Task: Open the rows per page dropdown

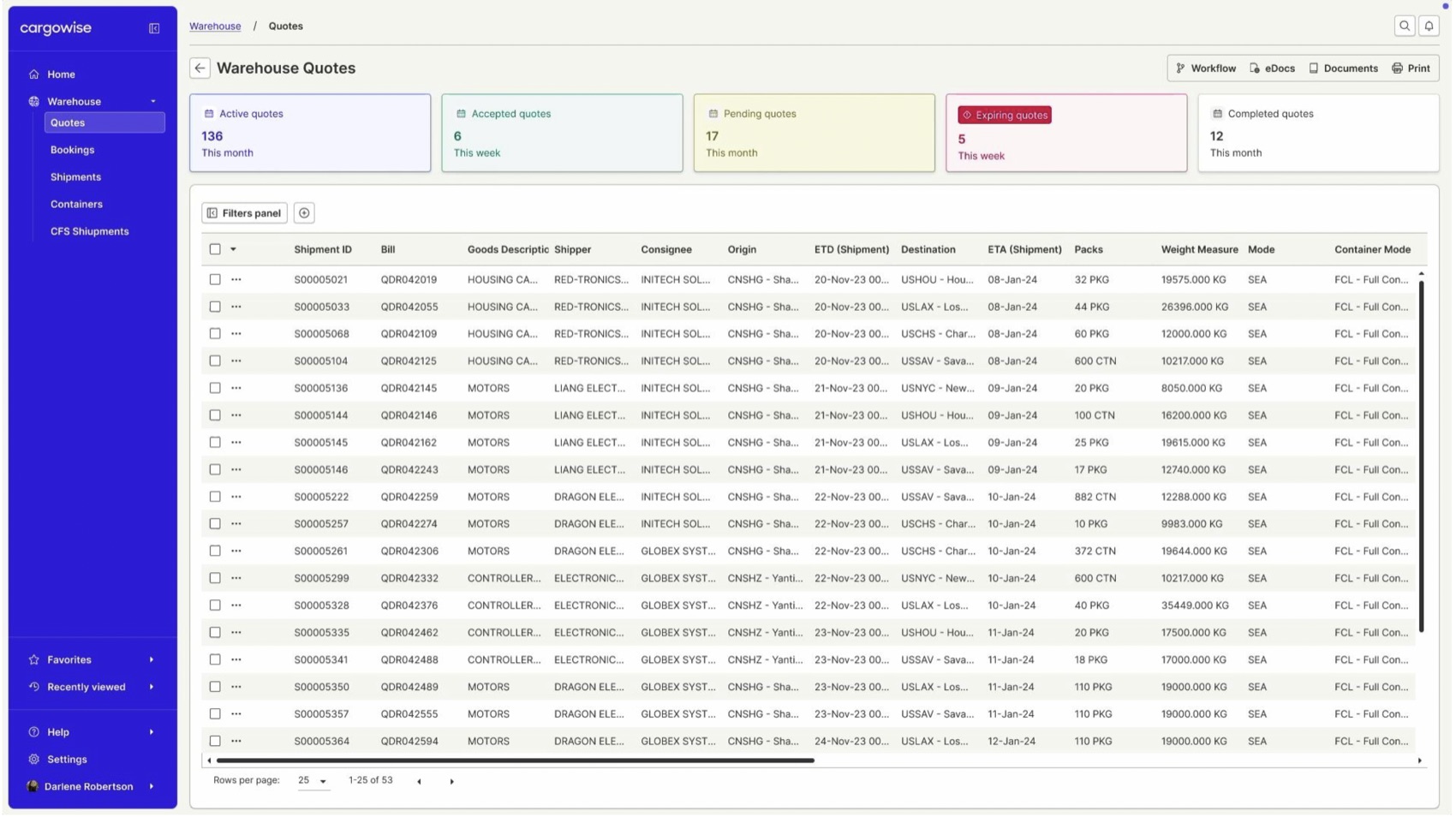Action: click(x=313, y=781)
